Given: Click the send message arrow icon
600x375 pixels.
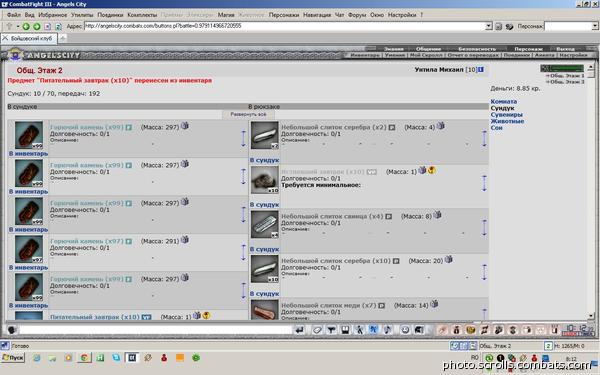Looking at the screenshot, I should pyautogui.click(x=300, y=329).
